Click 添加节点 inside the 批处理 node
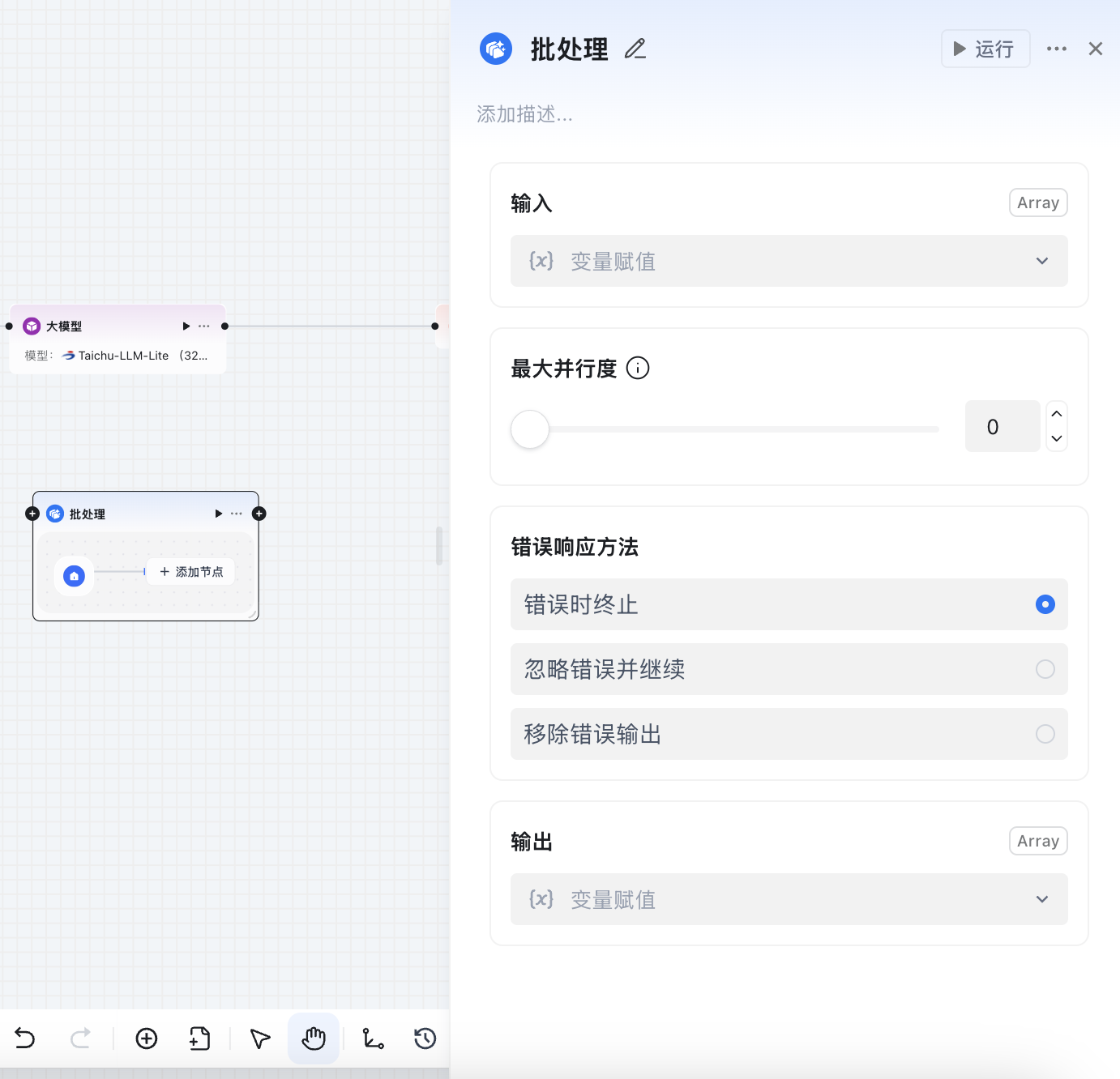This screenshot has width=1120, height=1079. 191,572
